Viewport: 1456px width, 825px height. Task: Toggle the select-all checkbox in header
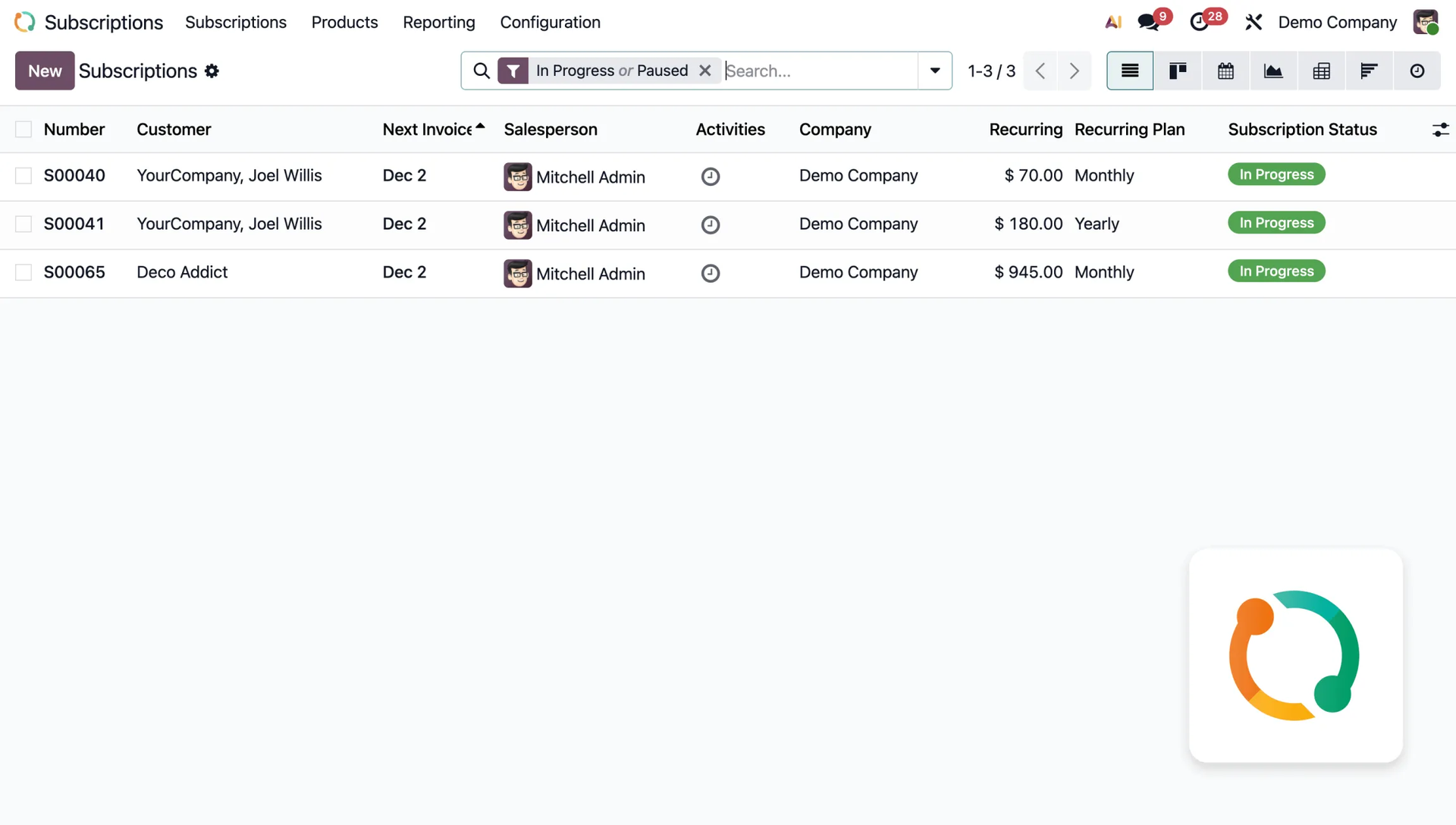tap(24, 130)
